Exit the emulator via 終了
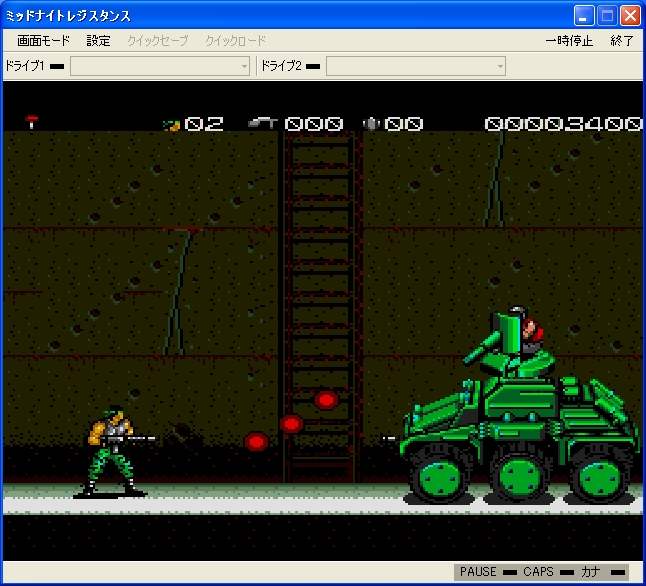This screenshot has width=646, height=586. click(x=622, y=40)
